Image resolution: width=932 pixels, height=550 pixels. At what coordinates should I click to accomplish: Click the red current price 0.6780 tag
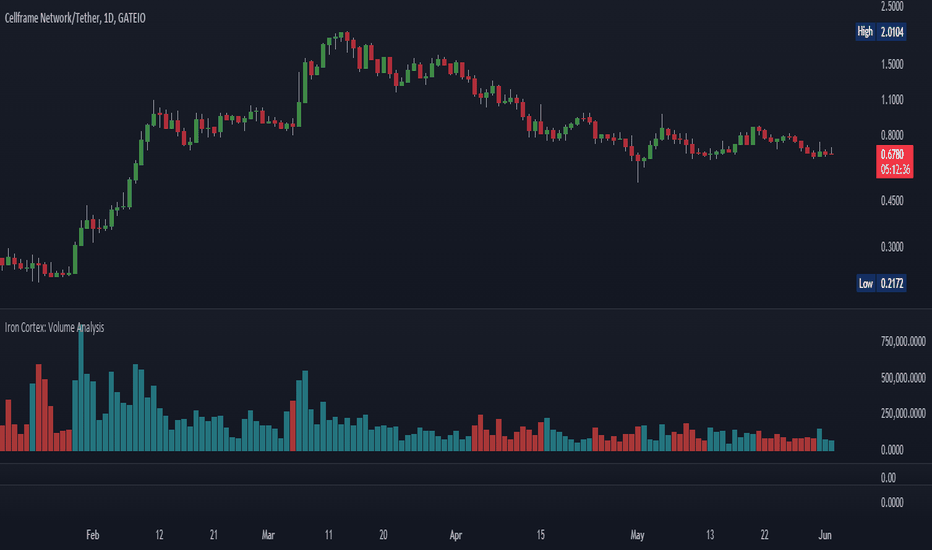[x=895, y=162]
